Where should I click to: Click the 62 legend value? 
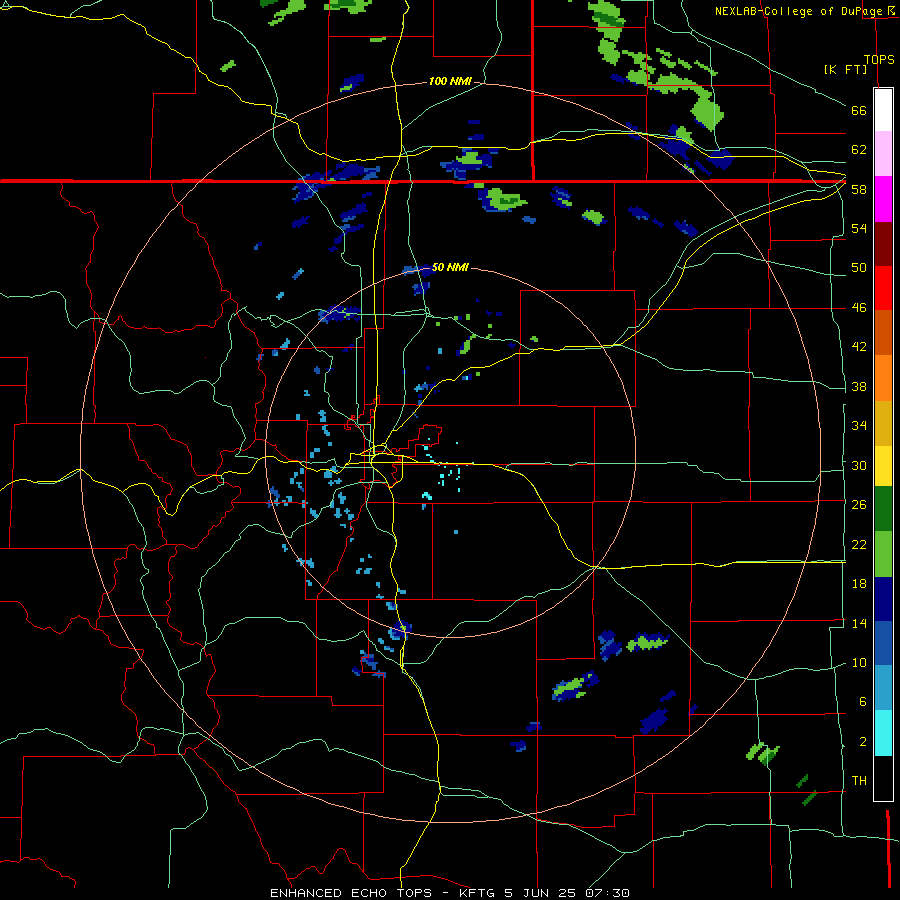859,150
